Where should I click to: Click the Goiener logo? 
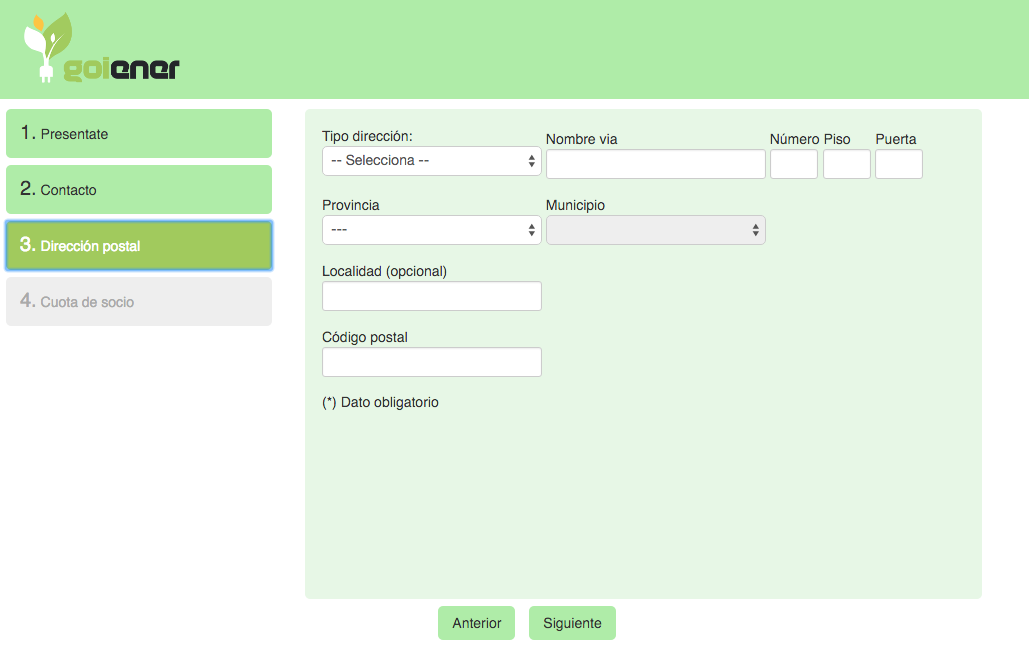coord(101,49)
